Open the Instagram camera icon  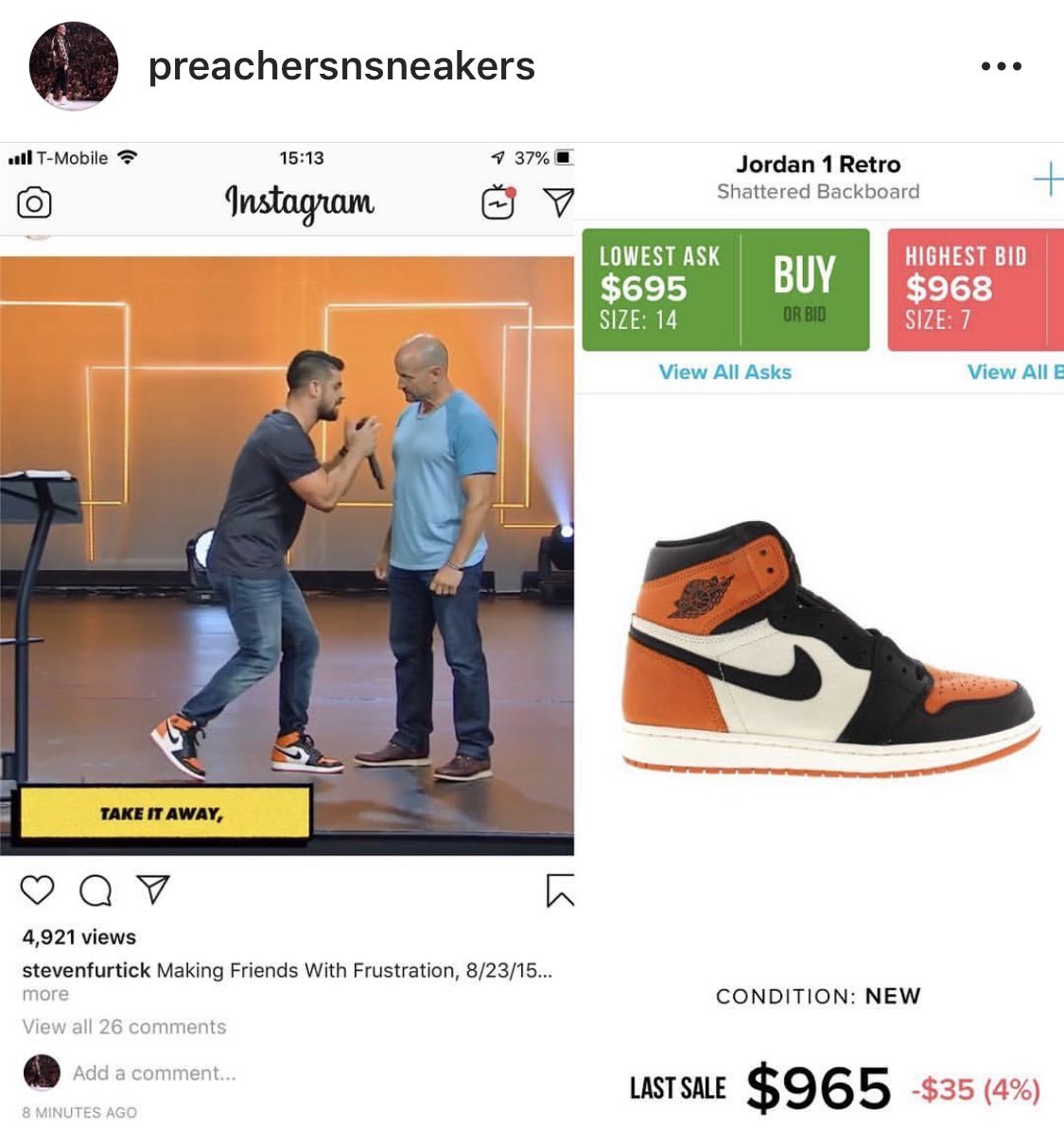pos(34,203)
